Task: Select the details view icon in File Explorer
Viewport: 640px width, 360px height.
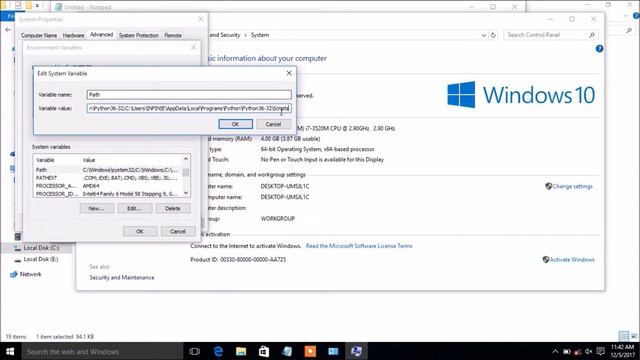Action: pos(624,336)
